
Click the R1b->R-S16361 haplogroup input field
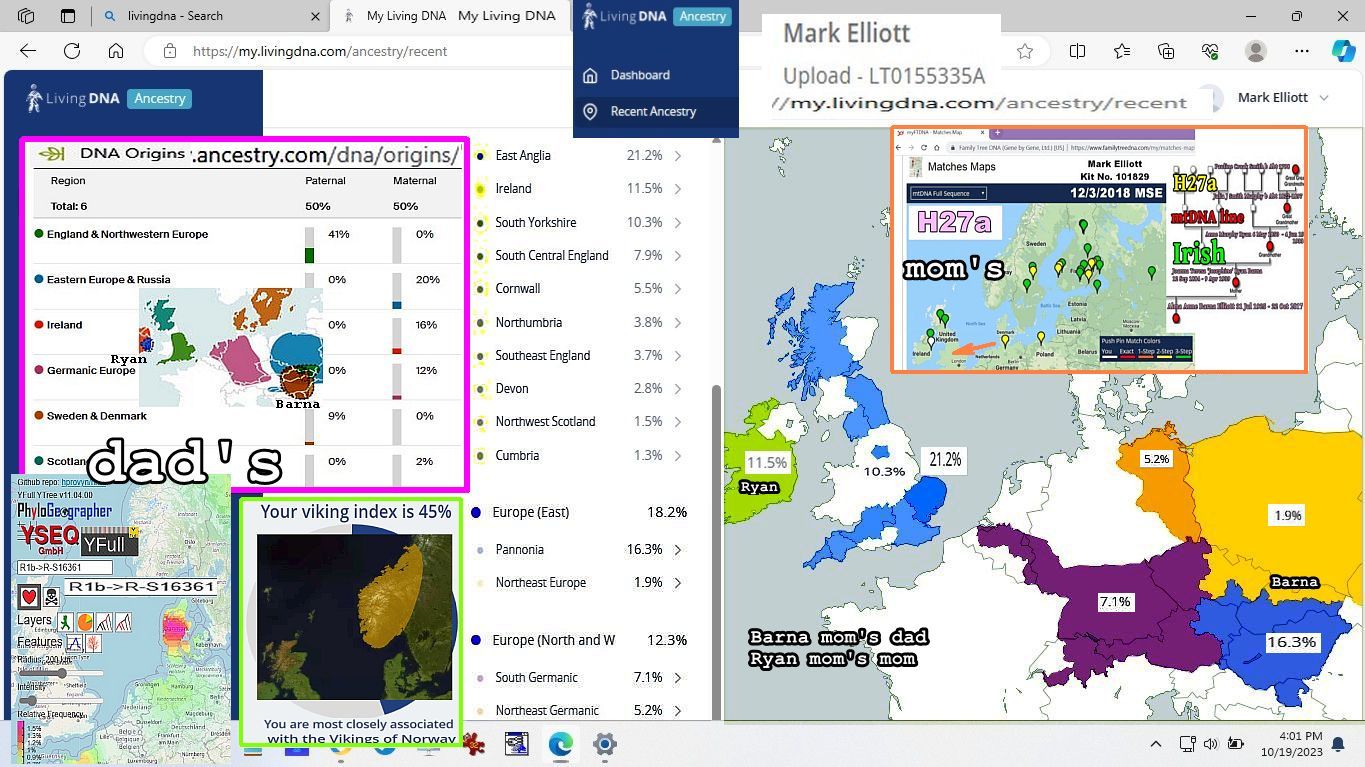[64, 567]
